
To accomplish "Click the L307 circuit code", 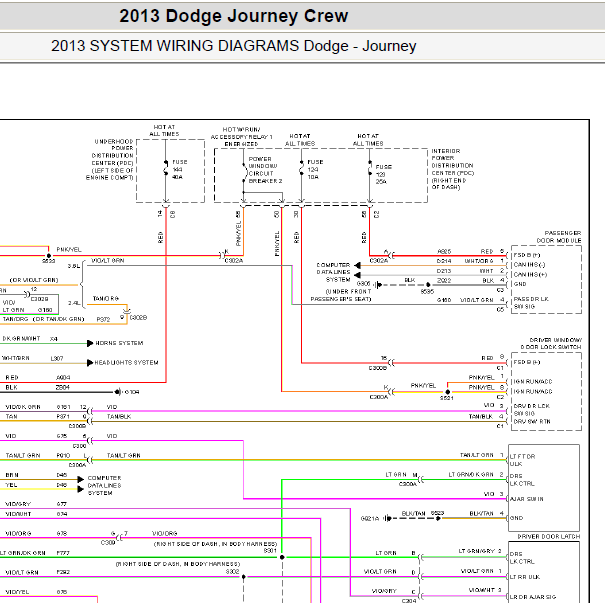I will point(57,358).
